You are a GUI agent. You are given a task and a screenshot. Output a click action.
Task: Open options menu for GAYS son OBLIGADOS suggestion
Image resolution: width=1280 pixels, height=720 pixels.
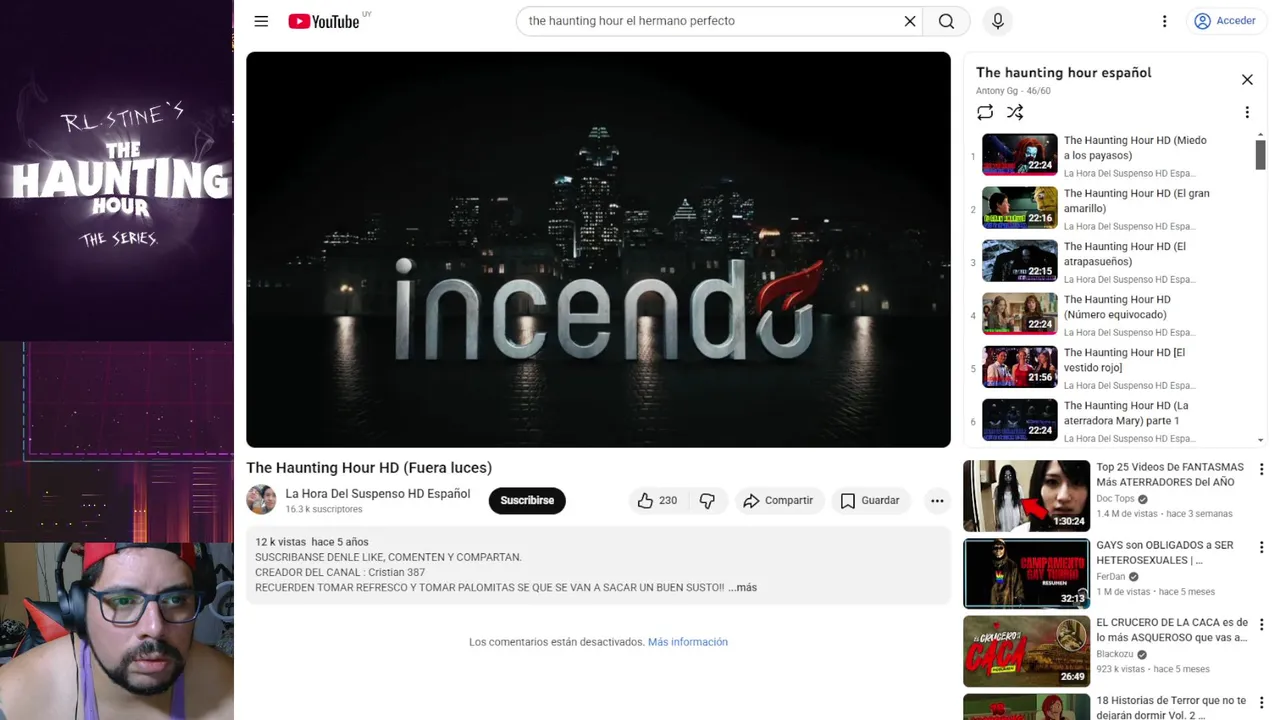coord(1261,547)
